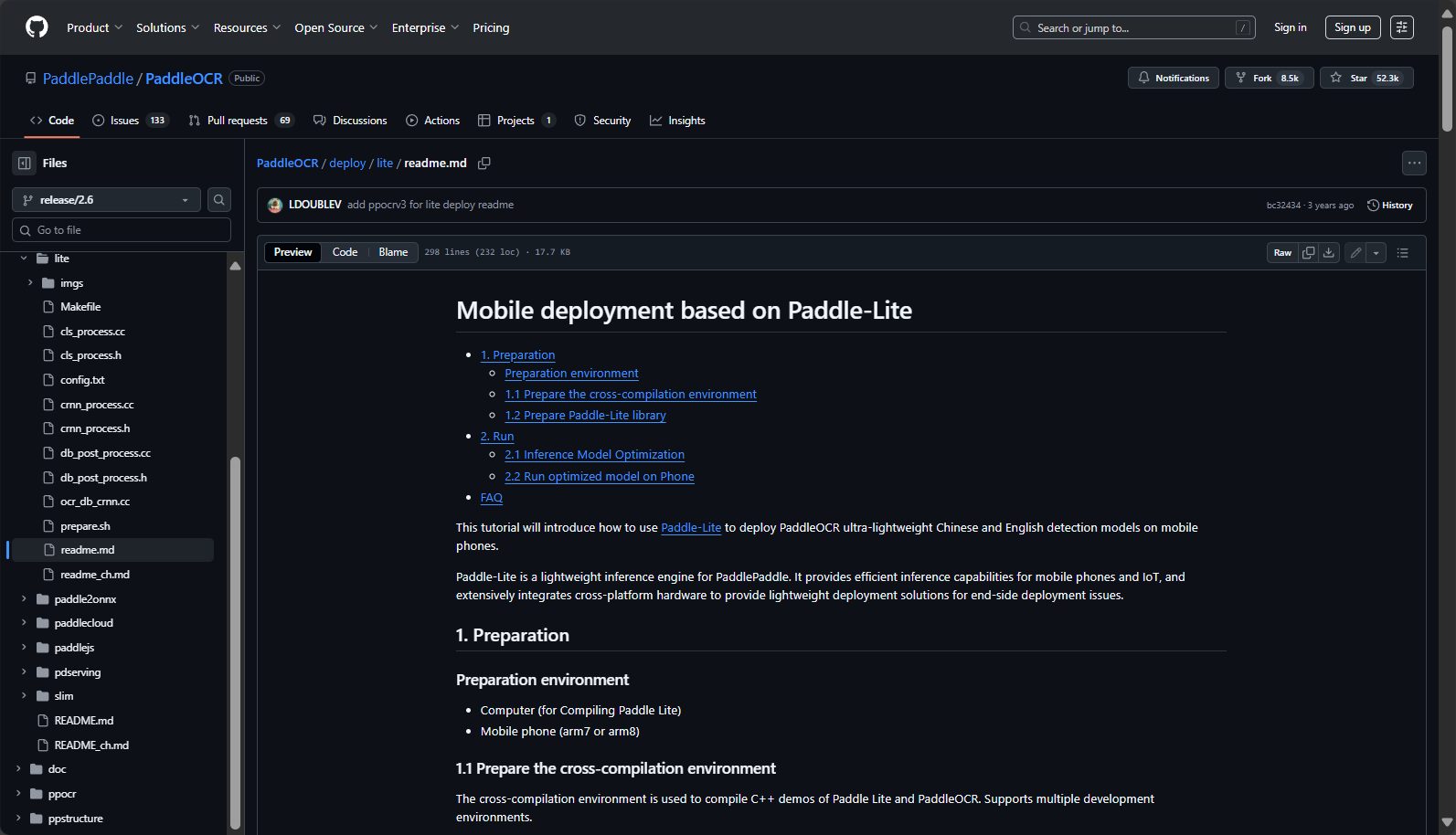This screenshot has width=1456, height=835.
Task: Expand the Enterprise menu
Action: [425, 28]
